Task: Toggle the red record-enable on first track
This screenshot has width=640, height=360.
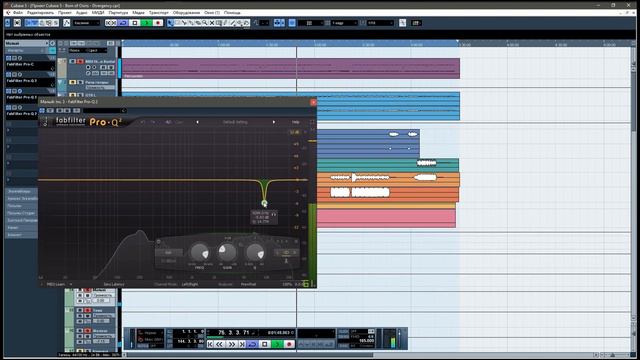Action: coord(80,62)
